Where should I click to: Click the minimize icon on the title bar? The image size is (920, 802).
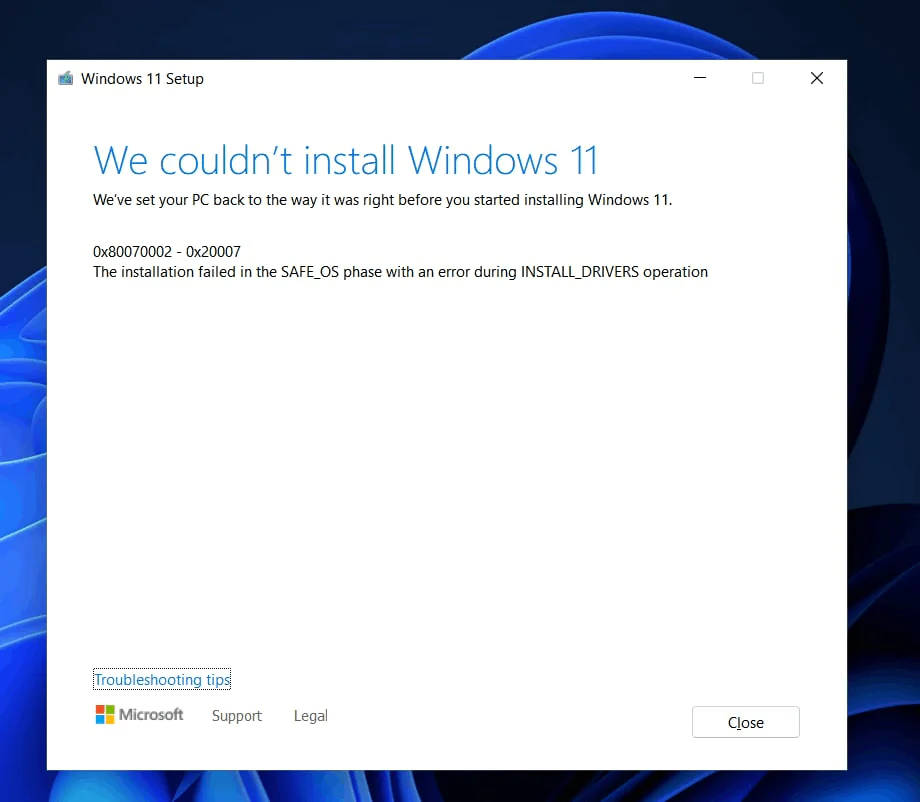point(700,78)
